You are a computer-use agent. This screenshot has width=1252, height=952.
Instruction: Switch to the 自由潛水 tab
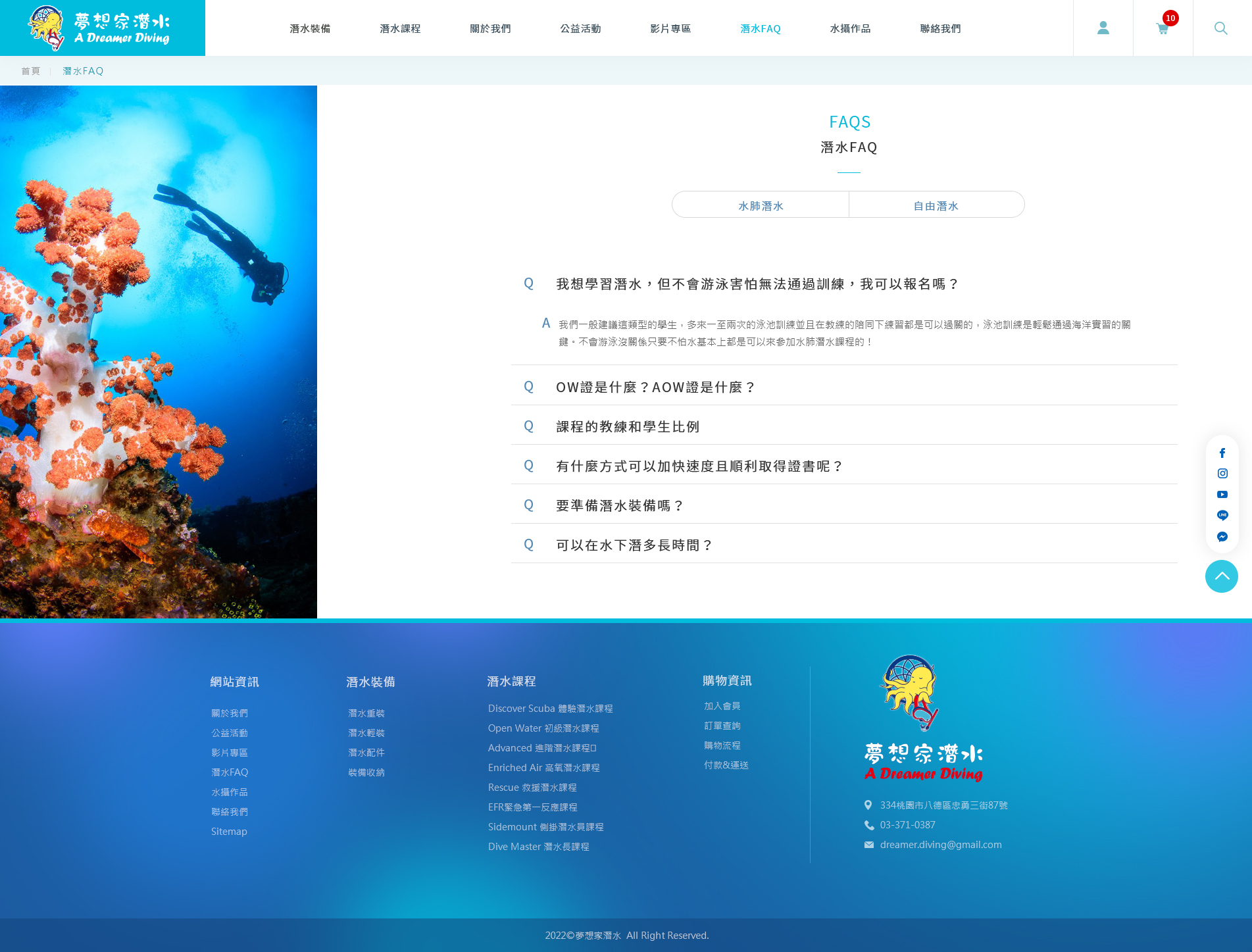pyautogui.click(x=936, y=205)
